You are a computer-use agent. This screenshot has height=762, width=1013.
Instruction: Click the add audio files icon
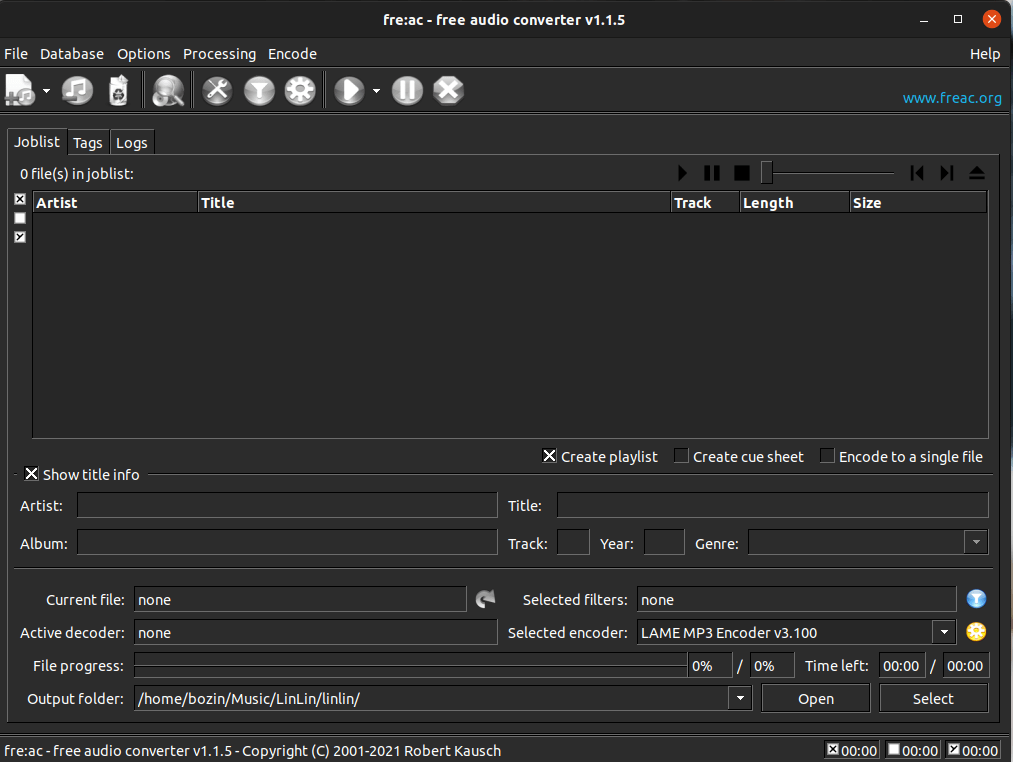coord(20,91)
